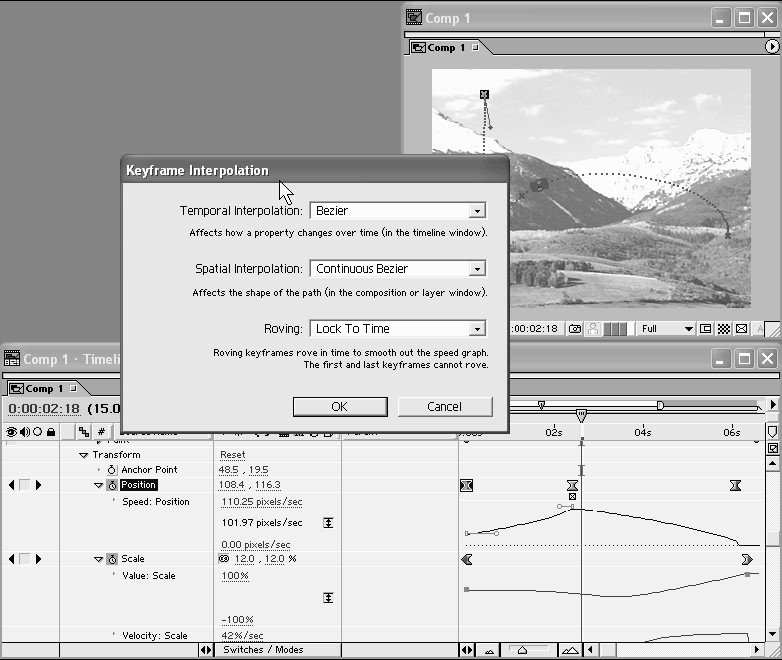Open the Spatial Interpolation dropdown

point(397,269)
